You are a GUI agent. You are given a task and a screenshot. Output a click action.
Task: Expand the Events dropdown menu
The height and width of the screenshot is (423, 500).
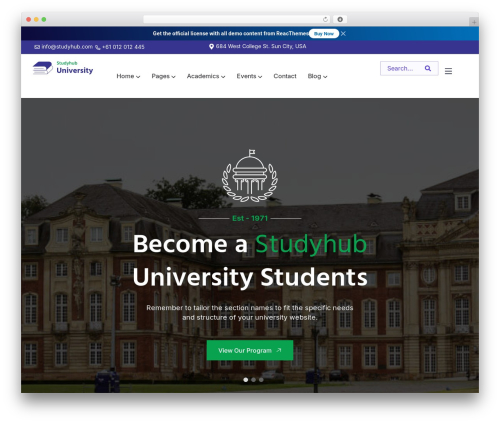click(x=249, y=76)
